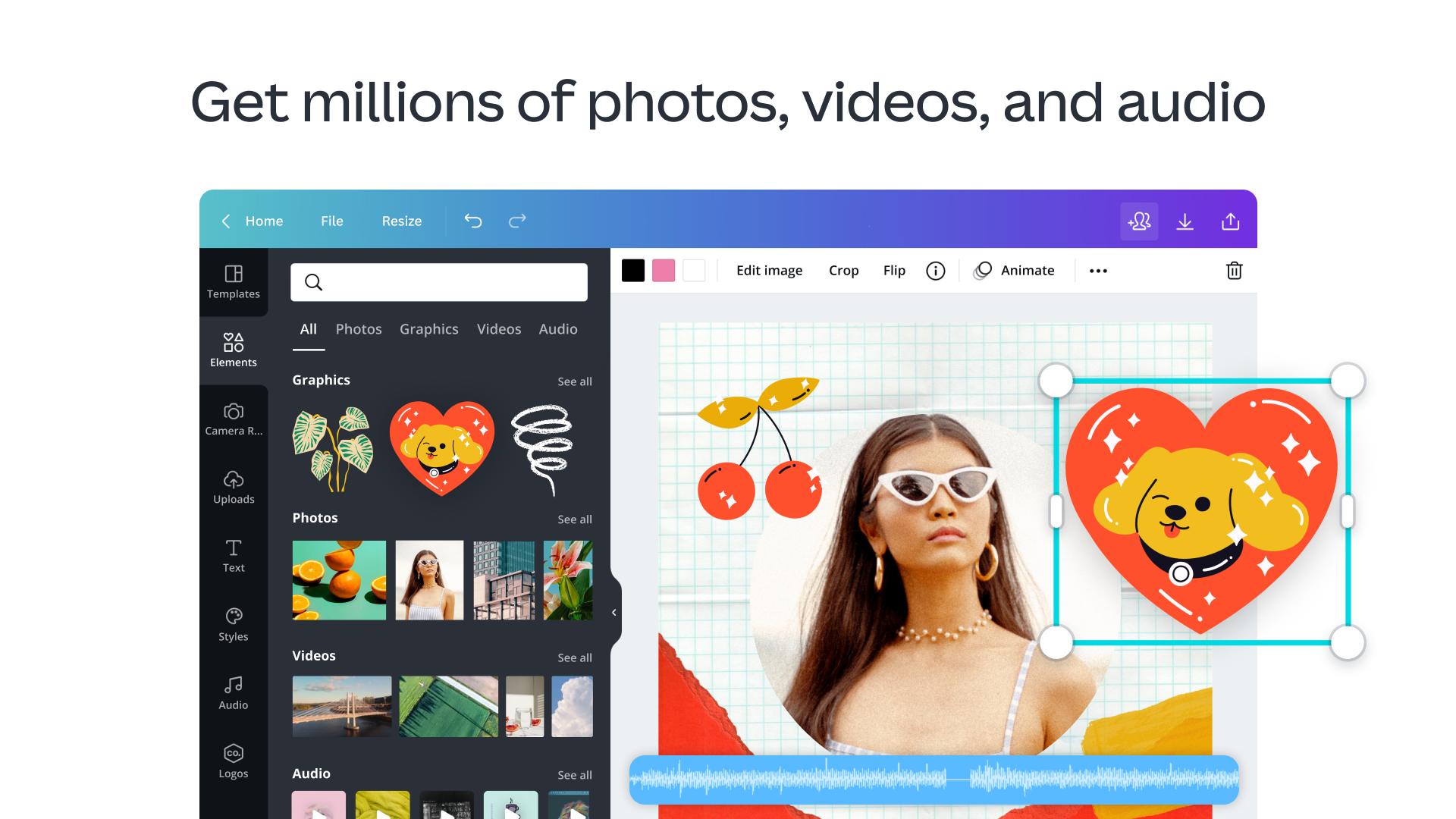Click the undo arrow
Viewport: 1456px width, 819px height.
tap(473, 221)
